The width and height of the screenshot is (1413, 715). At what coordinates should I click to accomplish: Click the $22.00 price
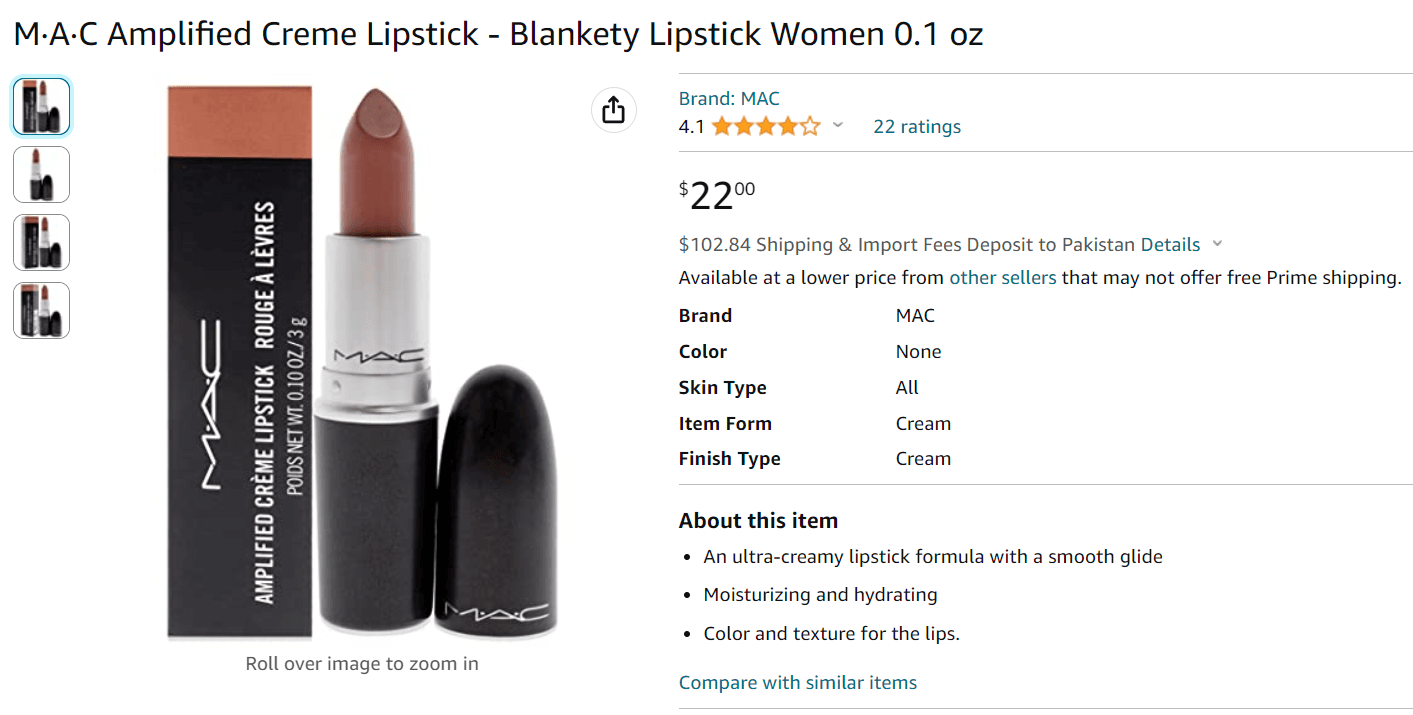pyautogui.click(x=717, y=195)
